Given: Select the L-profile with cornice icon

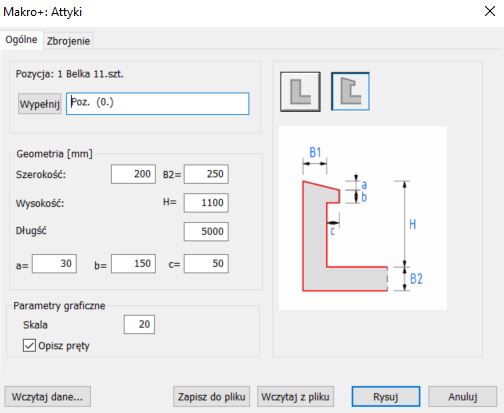Looking at the screenshot, I should pos(350,91).
